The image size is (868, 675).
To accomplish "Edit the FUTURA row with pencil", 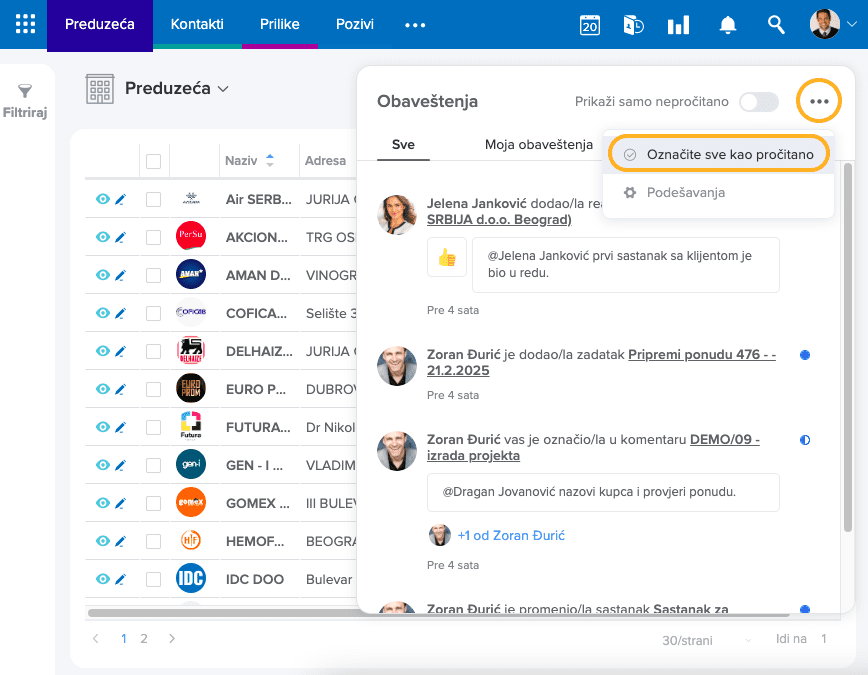I will pyautogui.click(x=121, y=427).
